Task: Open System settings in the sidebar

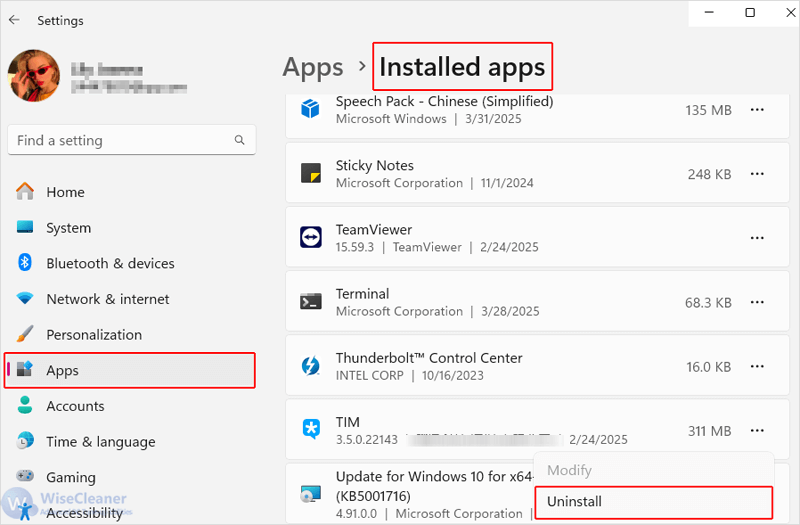Action: click(130, 228)
